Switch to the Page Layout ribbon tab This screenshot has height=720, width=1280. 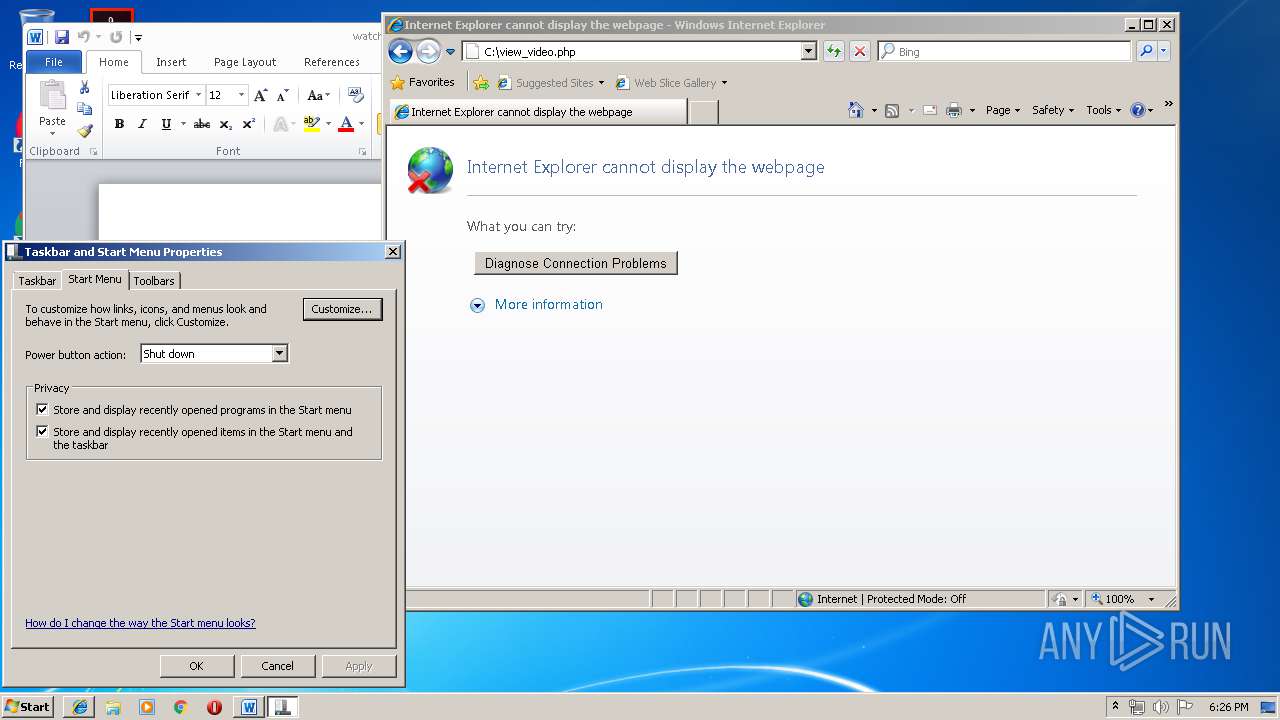pyautogui.click(x=245, y=62)
